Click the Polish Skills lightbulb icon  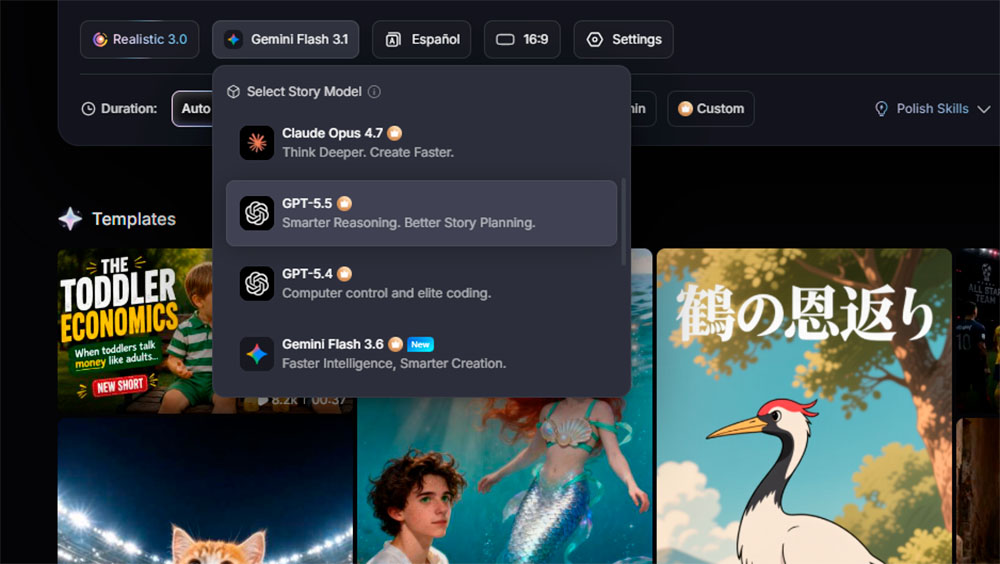[x=881, y=108]
